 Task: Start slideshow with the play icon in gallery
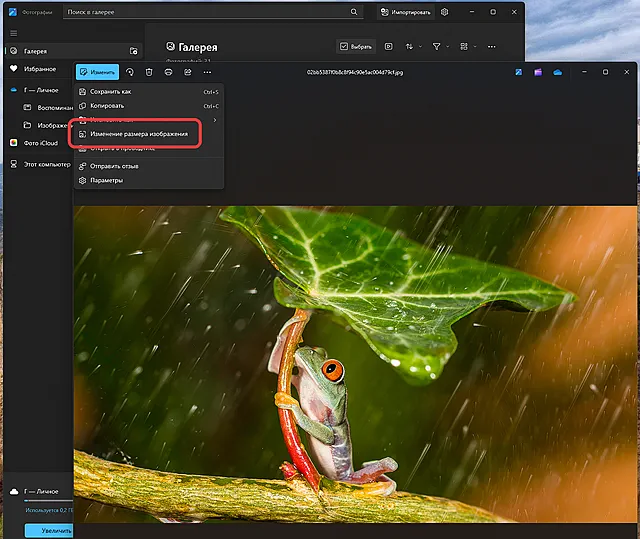[389, 47]
